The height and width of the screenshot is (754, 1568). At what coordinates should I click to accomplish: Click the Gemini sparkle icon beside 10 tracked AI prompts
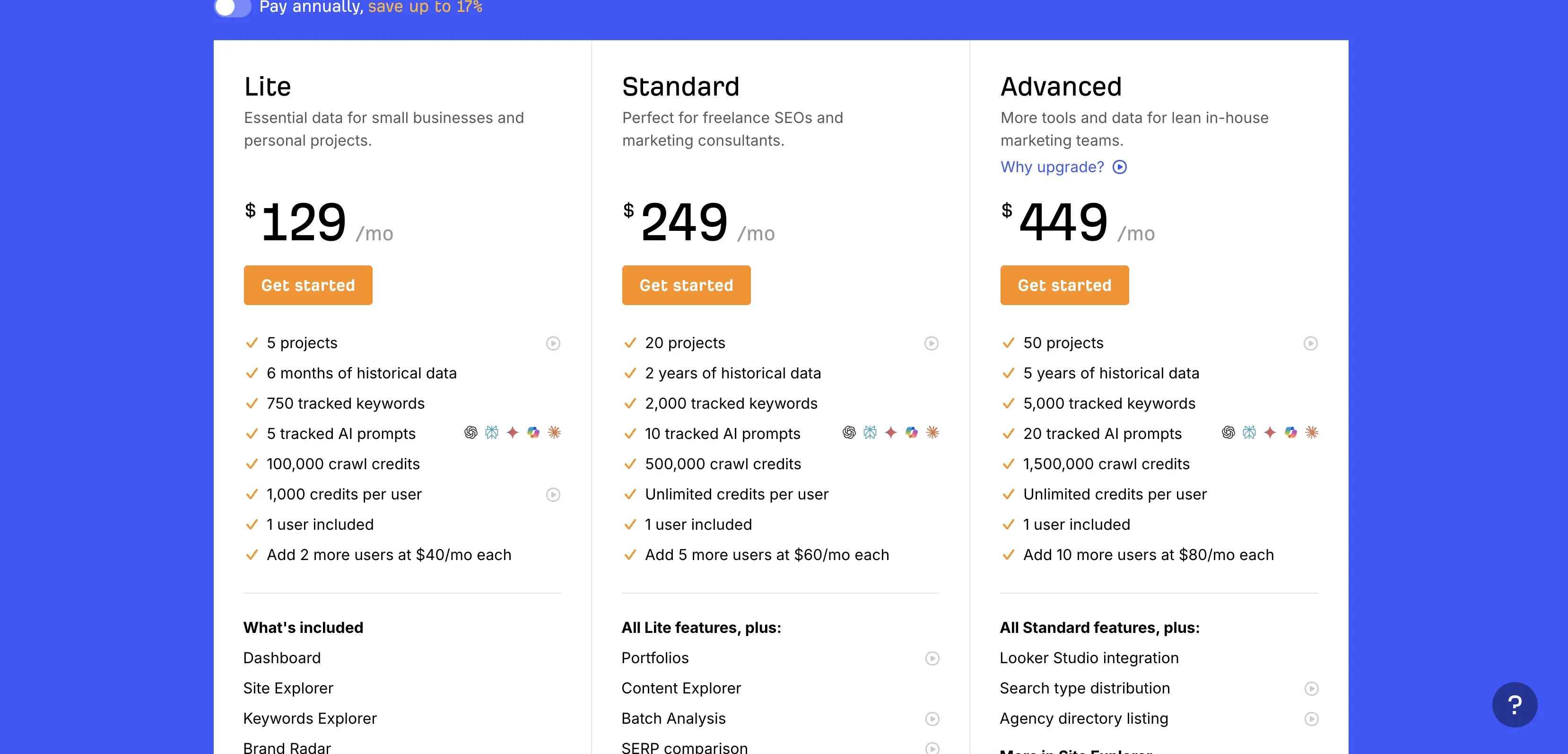(890, 432)
